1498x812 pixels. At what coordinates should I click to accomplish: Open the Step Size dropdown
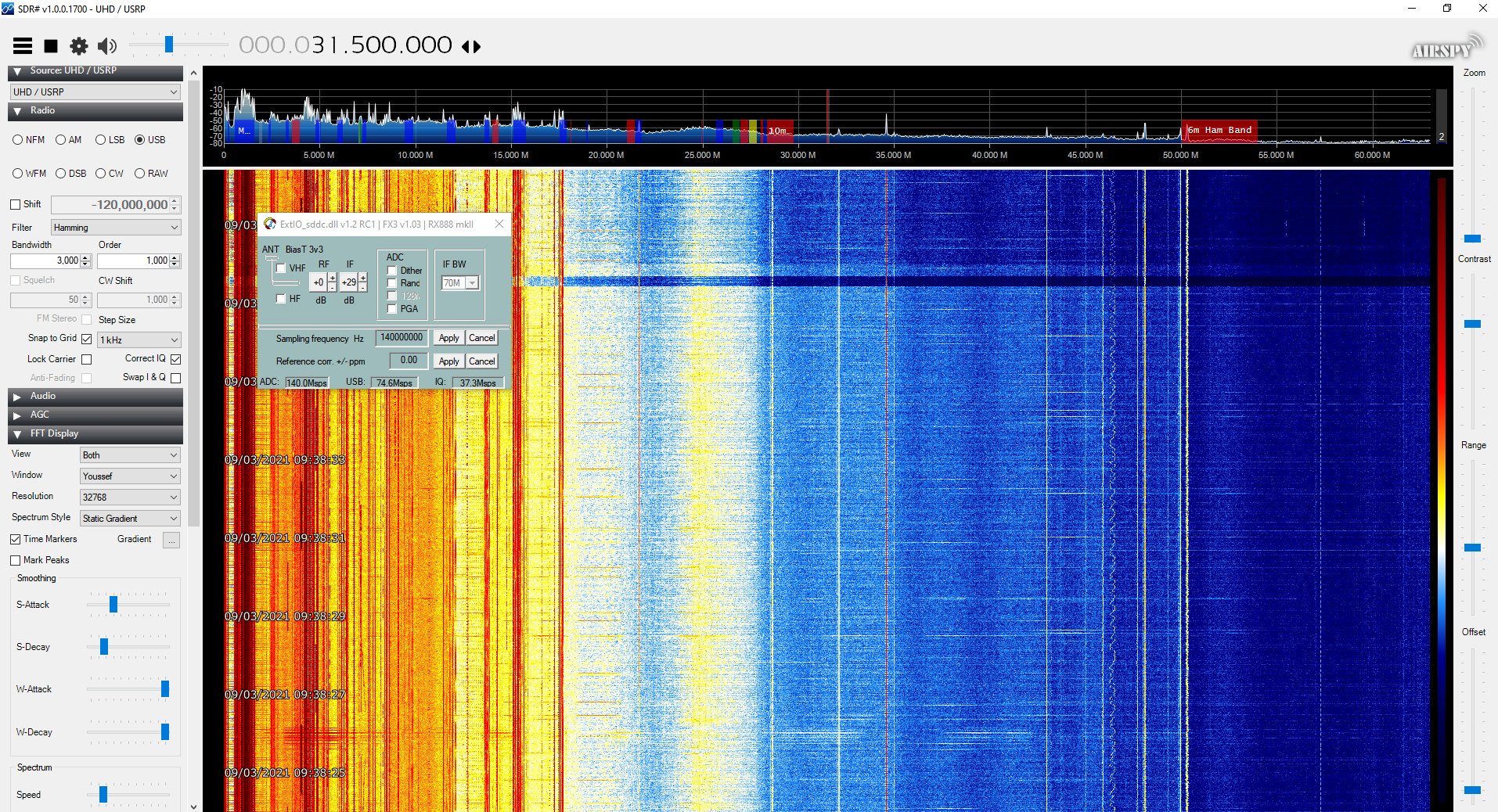click(x=139, y=340)
